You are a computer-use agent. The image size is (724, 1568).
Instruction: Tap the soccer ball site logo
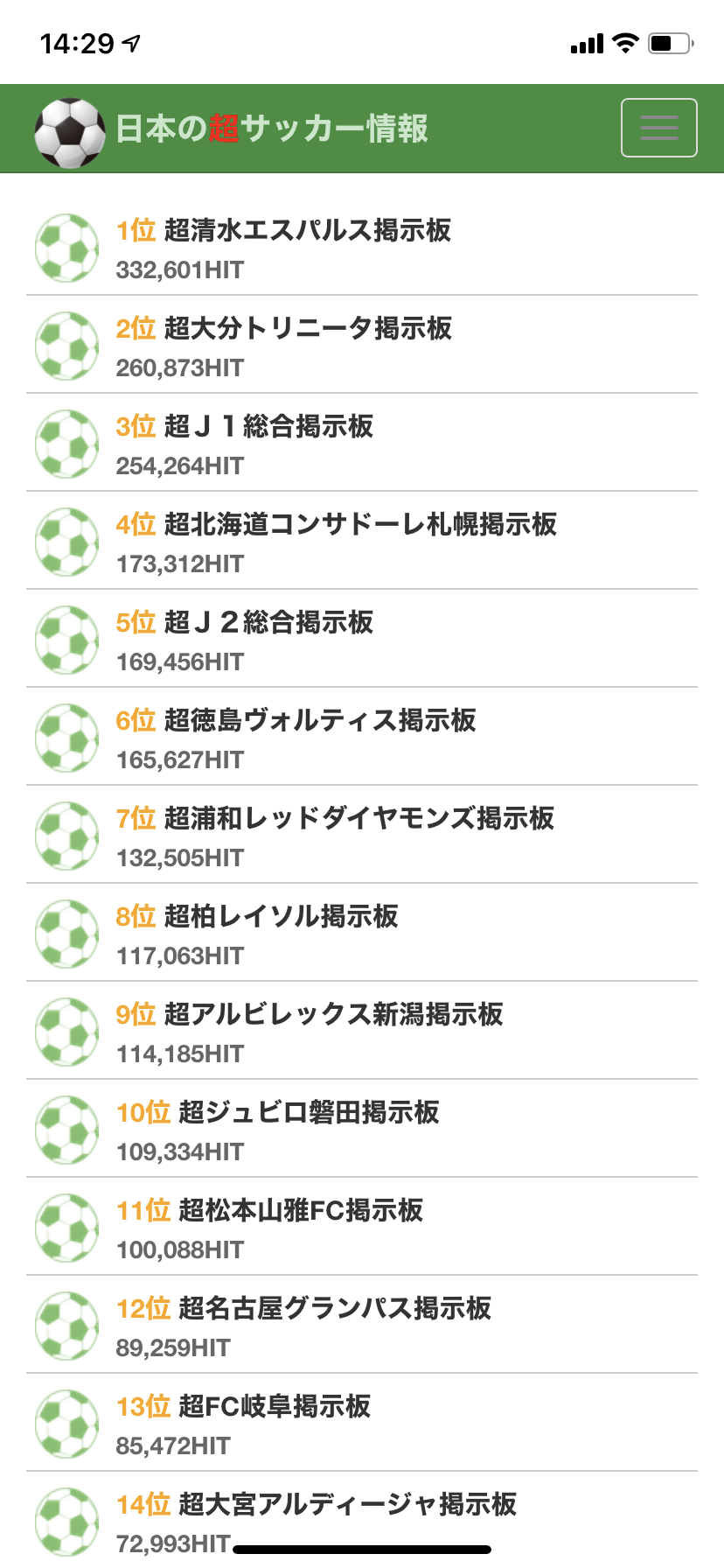(x=69, y=132)
